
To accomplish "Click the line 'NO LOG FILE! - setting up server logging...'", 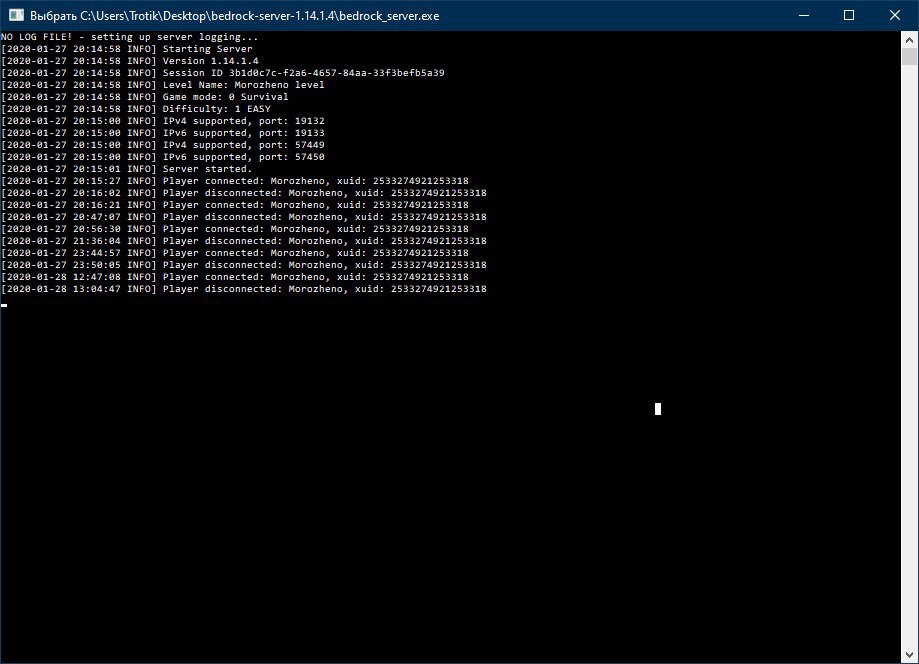I will (130, 37).
